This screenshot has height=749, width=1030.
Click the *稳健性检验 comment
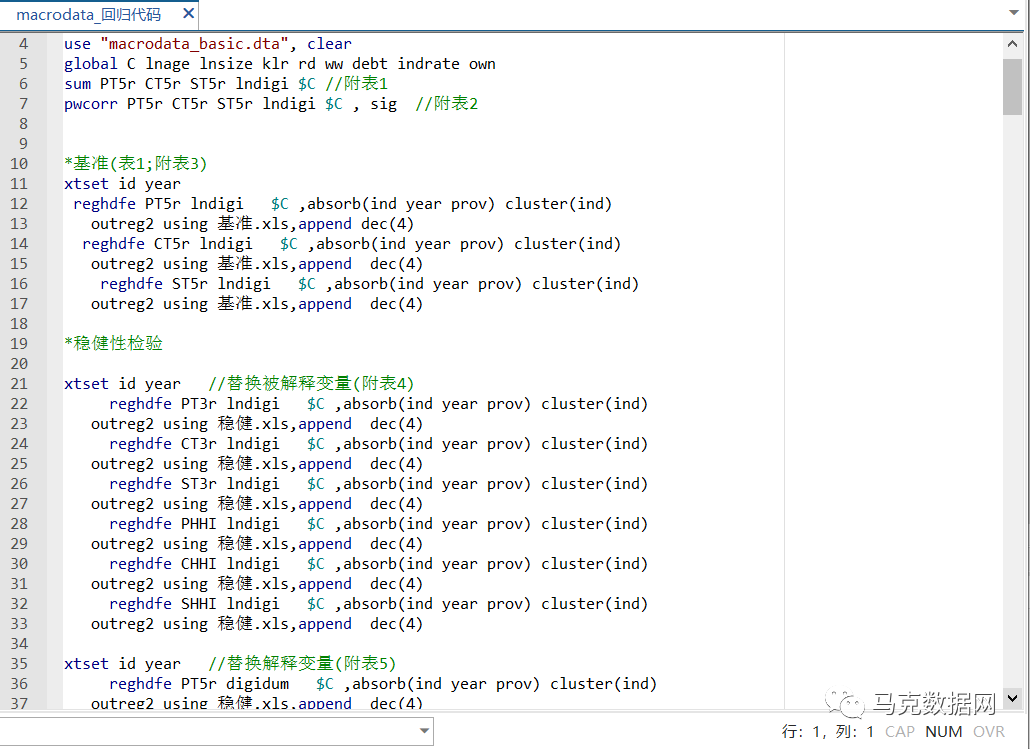click(x=113, y=343)
